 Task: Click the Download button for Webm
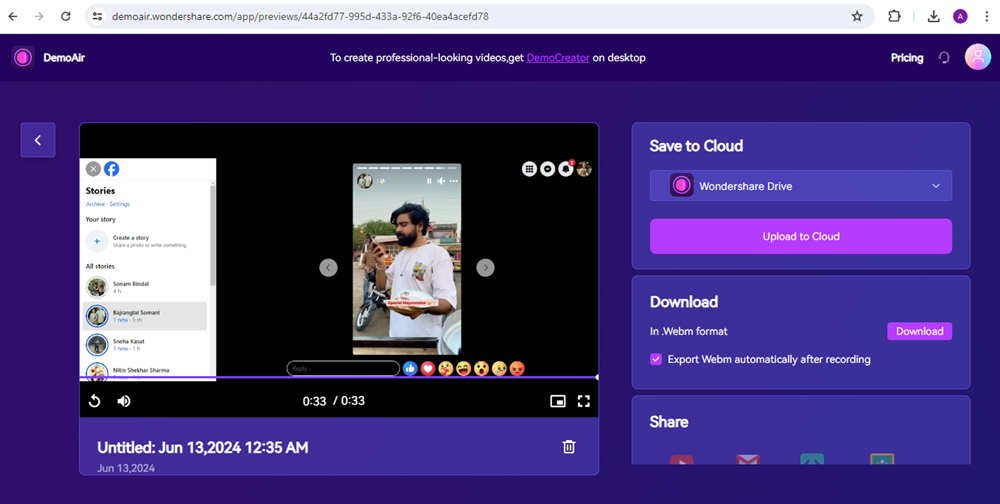919,331
